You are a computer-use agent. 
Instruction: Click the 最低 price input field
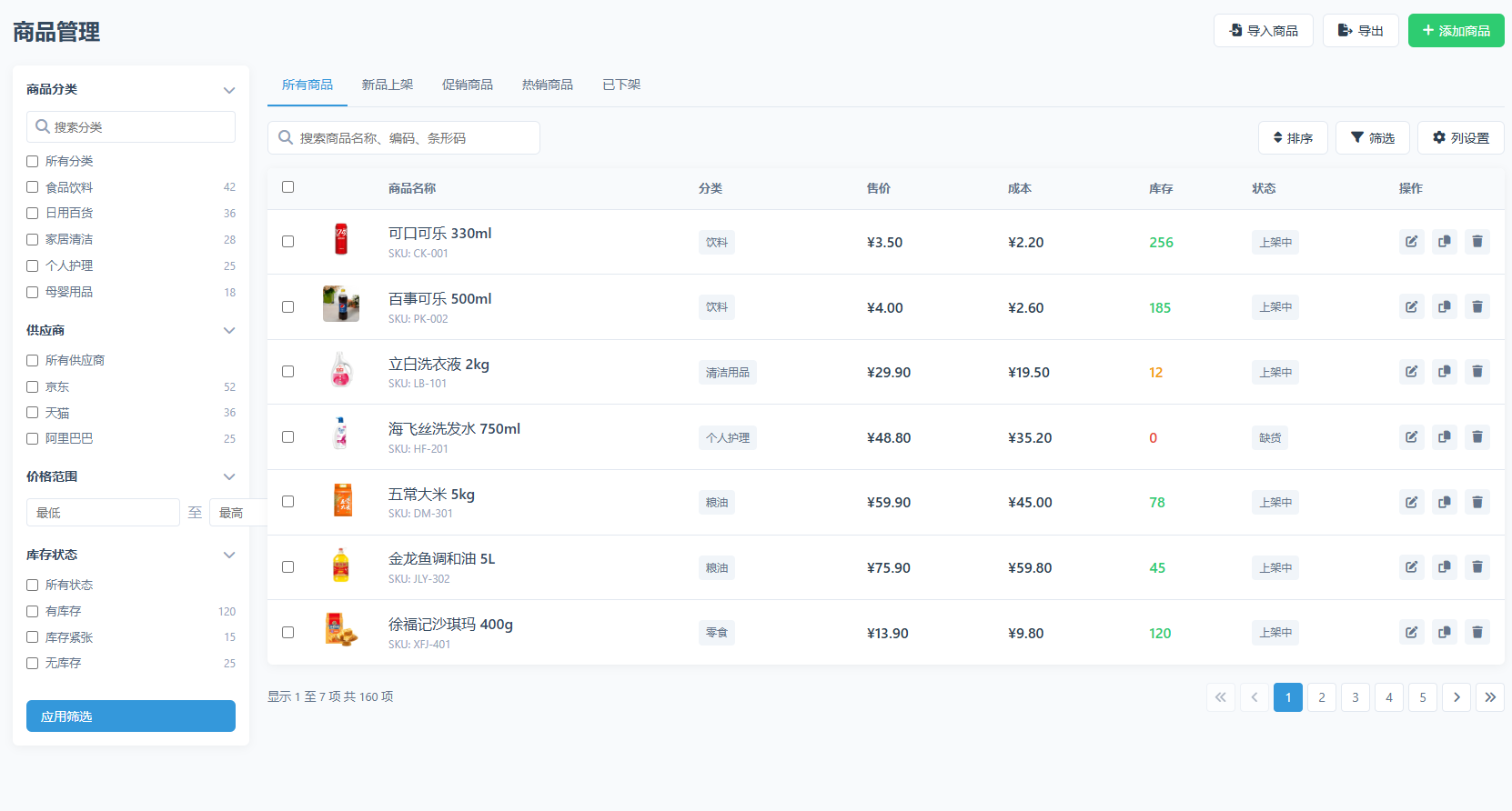[x=103, y=513]
